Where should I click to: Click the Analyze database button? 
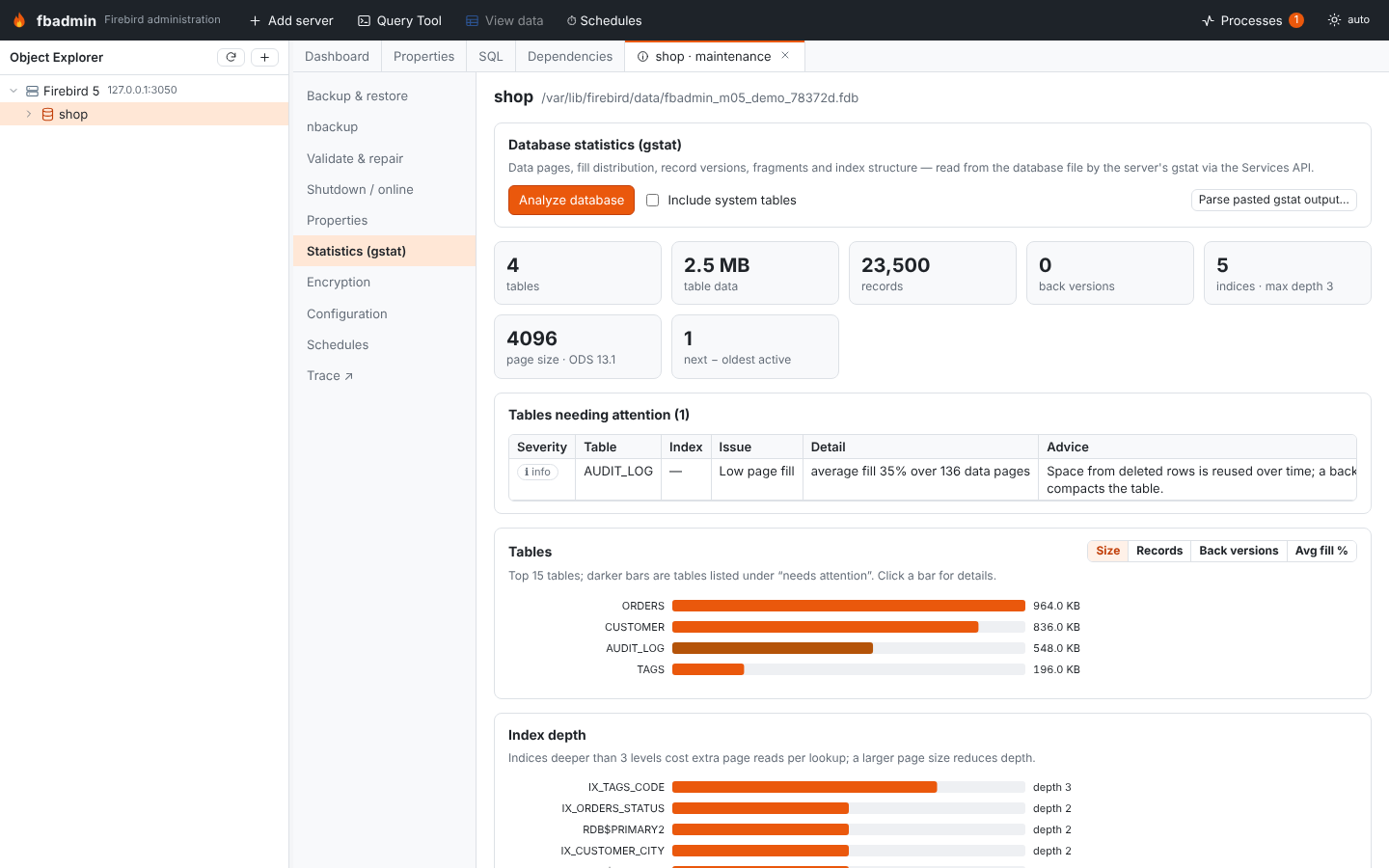point(571,200)
